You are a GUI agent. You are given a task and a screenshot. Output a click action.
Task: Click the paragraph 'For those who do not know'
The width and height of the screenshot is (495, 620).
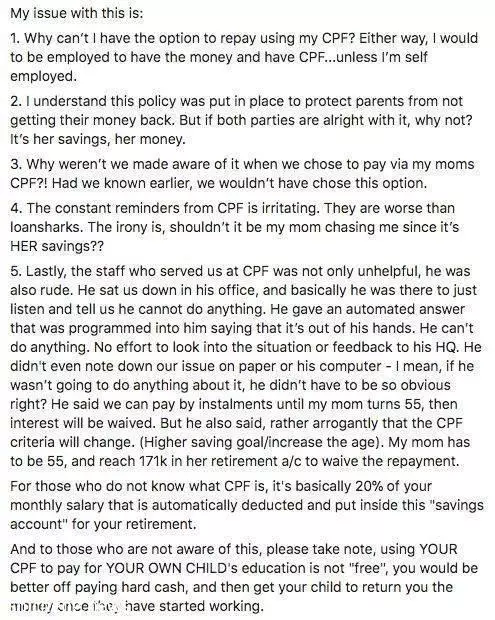coord(247,505)
